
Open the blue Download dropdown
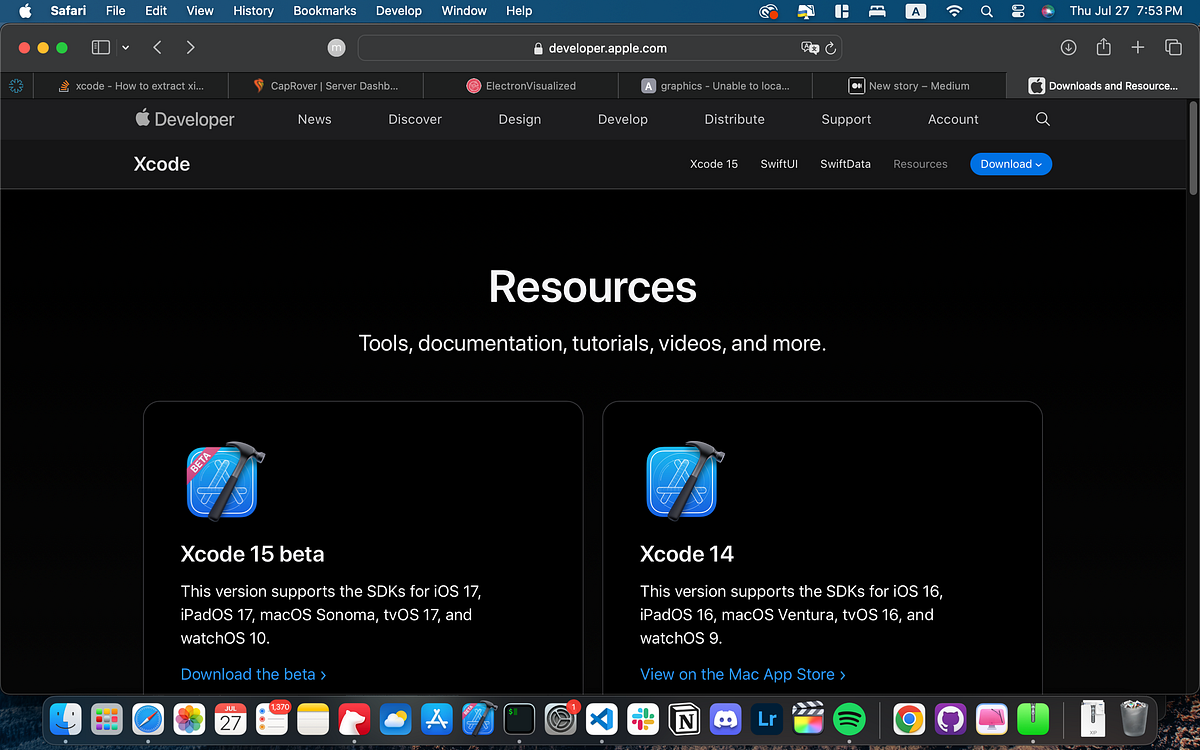pos(1010,163)
